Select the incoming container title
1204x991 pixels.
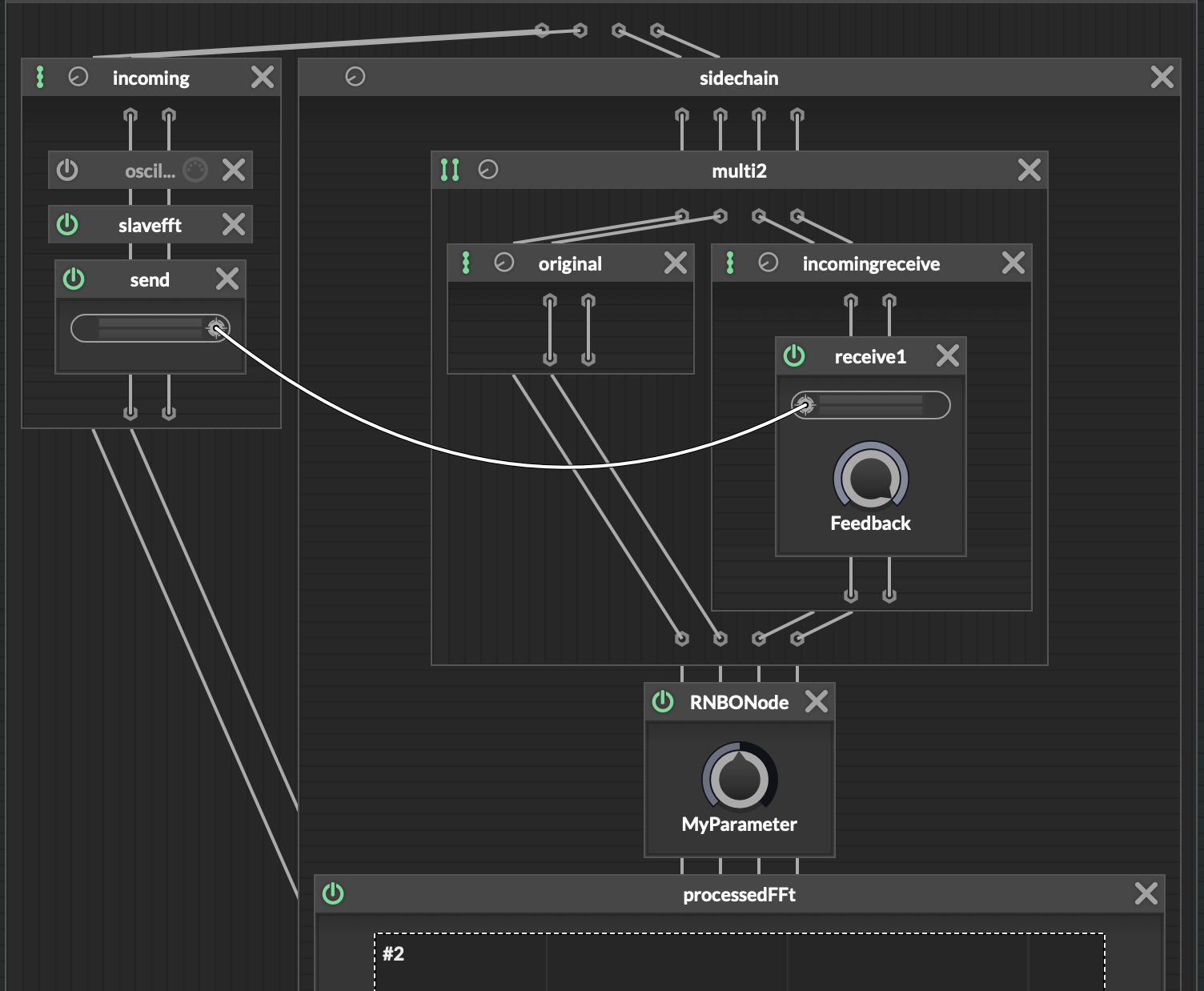tap(151, 78)
